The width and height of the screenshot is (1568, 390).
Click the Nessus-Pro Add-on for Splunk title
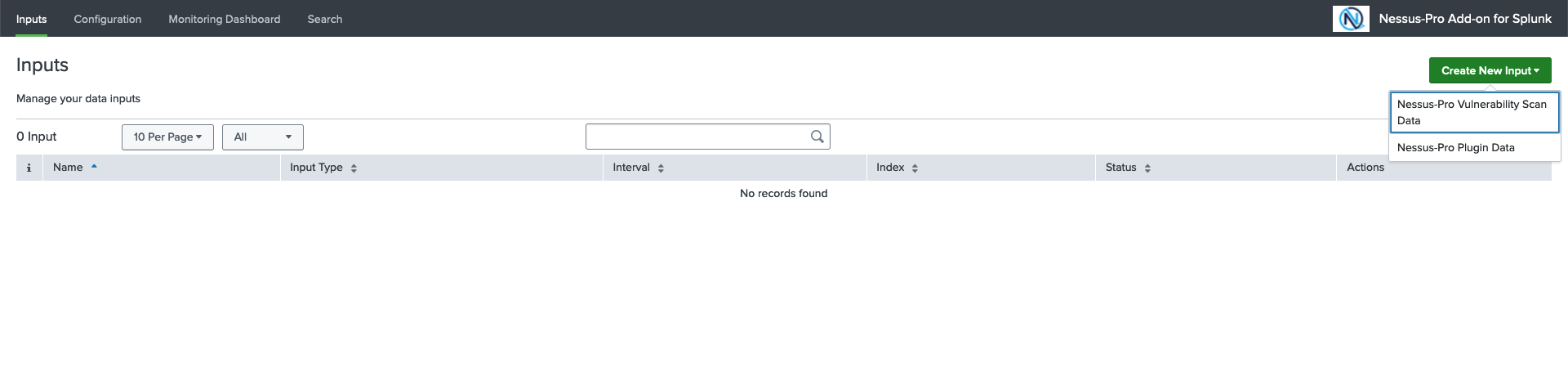[x=1465, y=19]
